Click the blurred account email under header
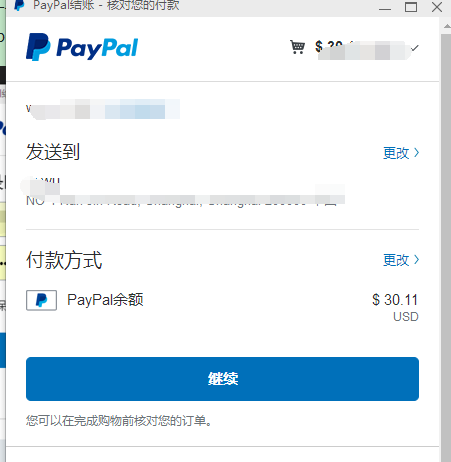 tap(103, 109)
